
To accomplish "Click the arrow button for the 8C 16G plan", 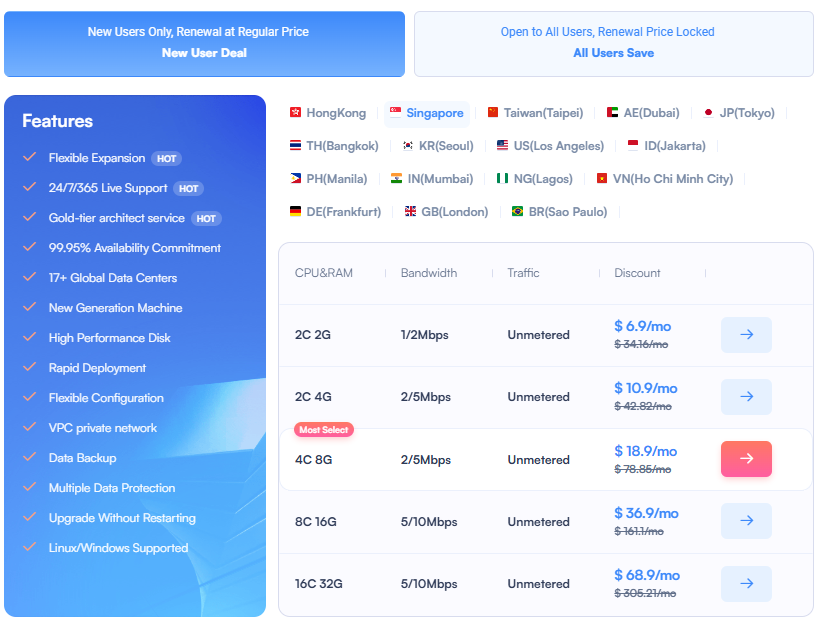I will tap(746, 520).
